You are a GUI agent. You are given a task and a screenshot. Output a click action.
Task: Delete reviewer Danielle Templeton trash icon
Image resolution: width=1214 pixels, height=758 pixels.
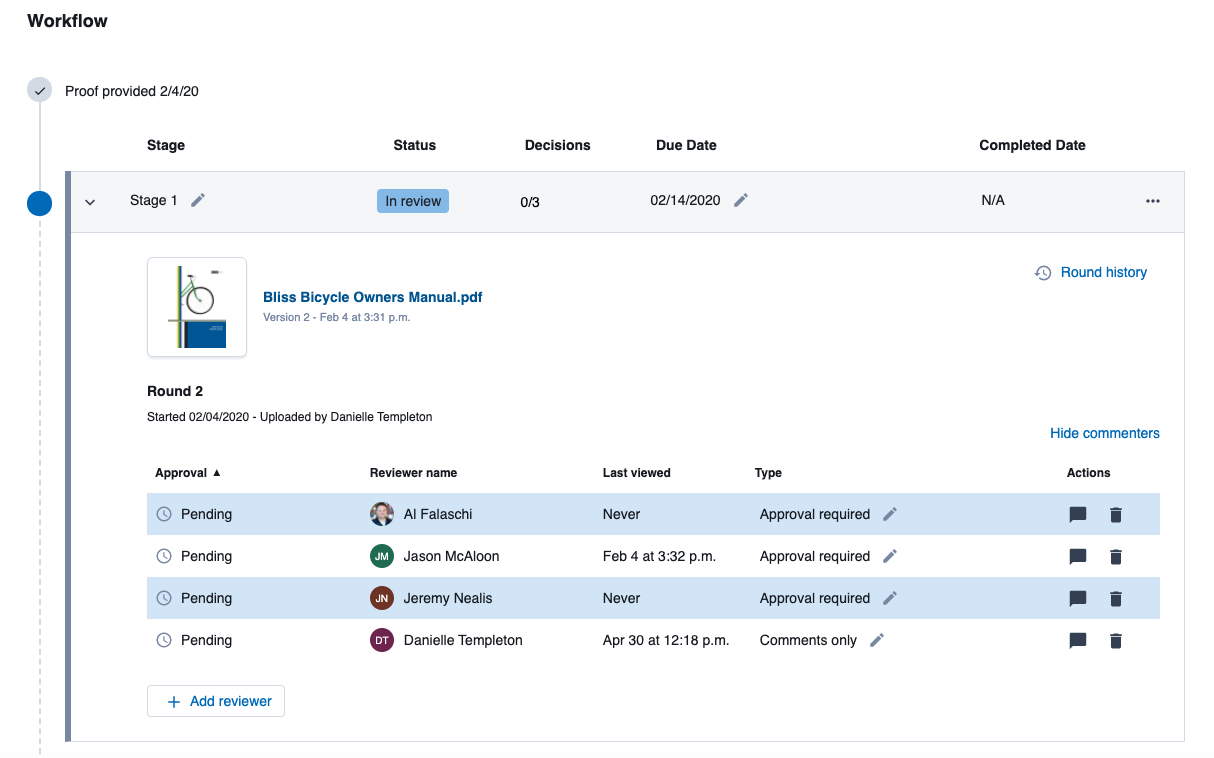1116,641
